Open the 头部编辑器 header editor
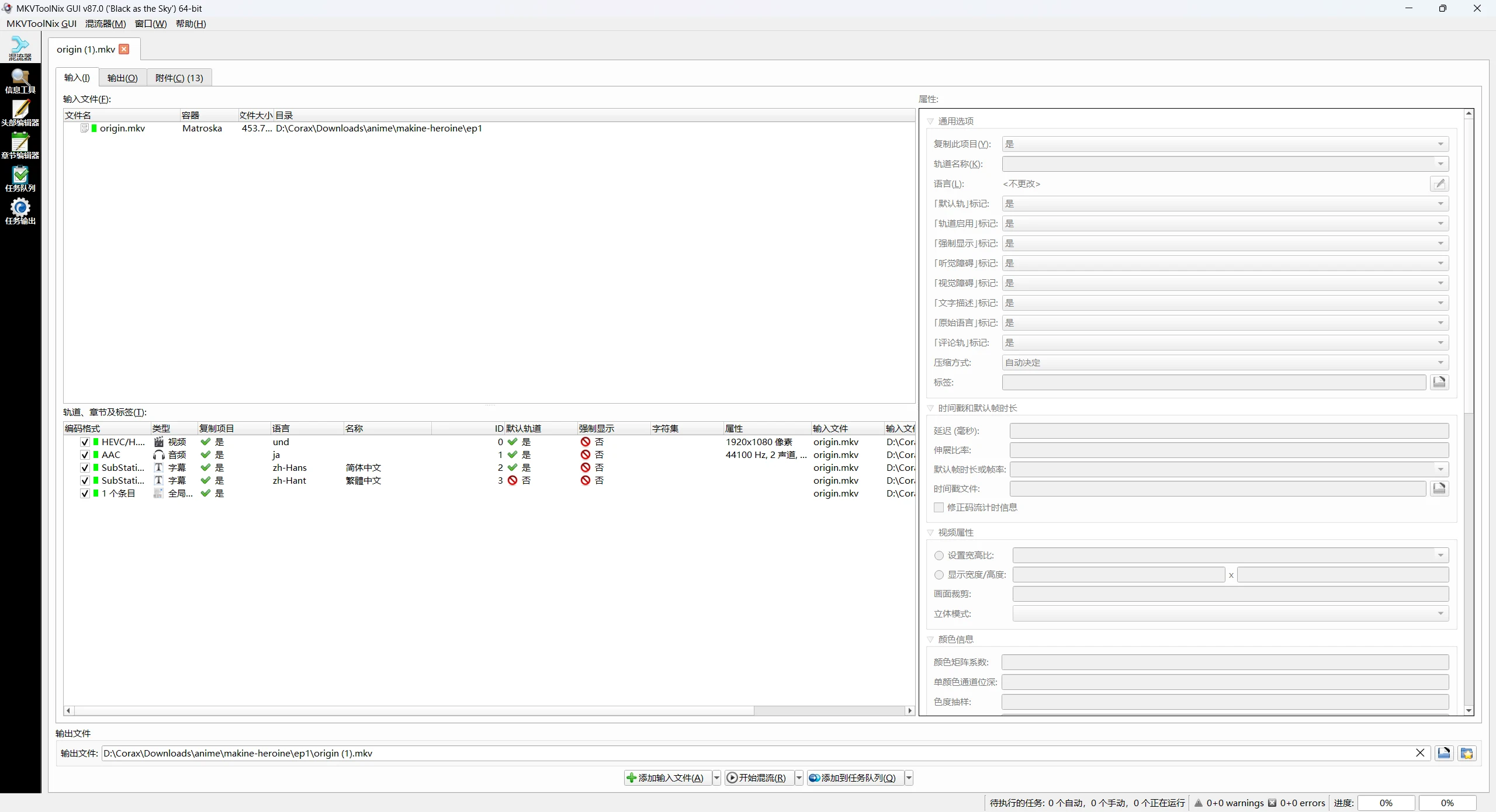This screenshot has height=812, width=1496. 20,113
